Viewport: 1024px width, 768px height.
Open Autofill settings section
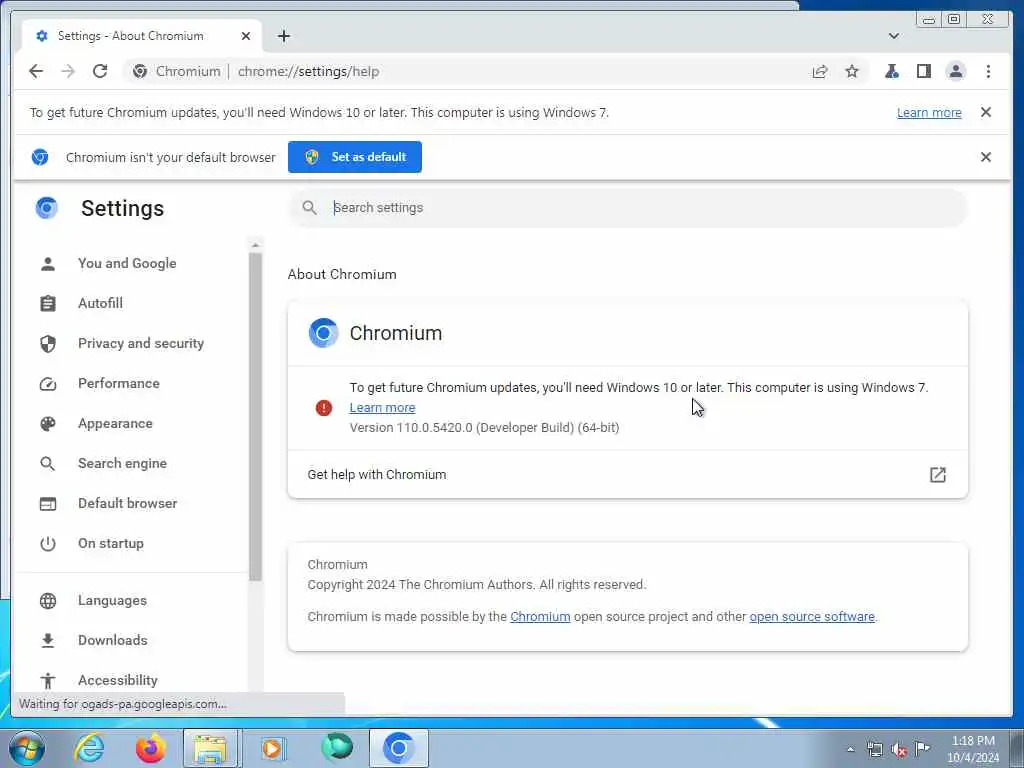(x=101, y=303)
